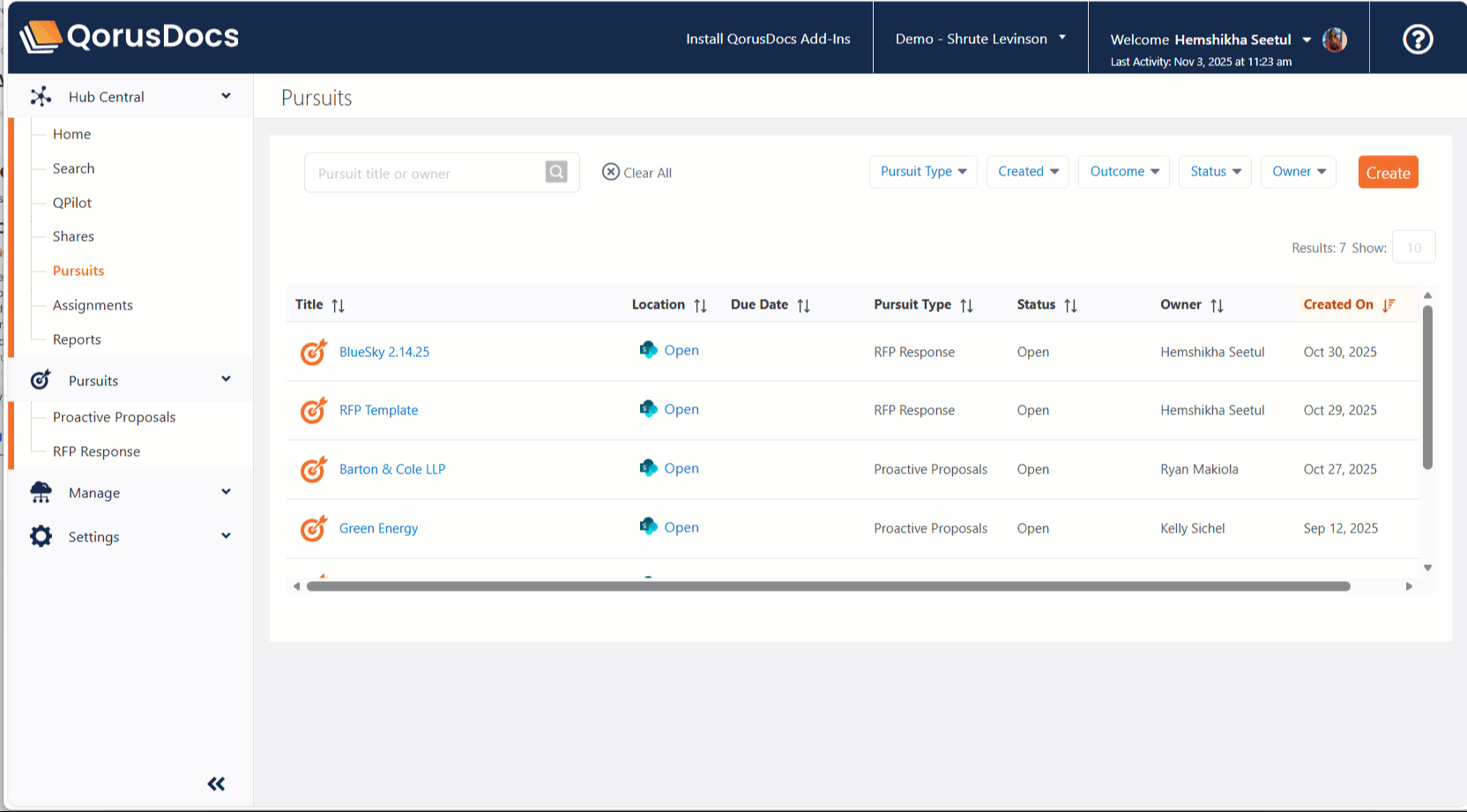Open the Pursuit Type filter dropdown
This screenshot has height=812, width=1467.
[922, 172]
